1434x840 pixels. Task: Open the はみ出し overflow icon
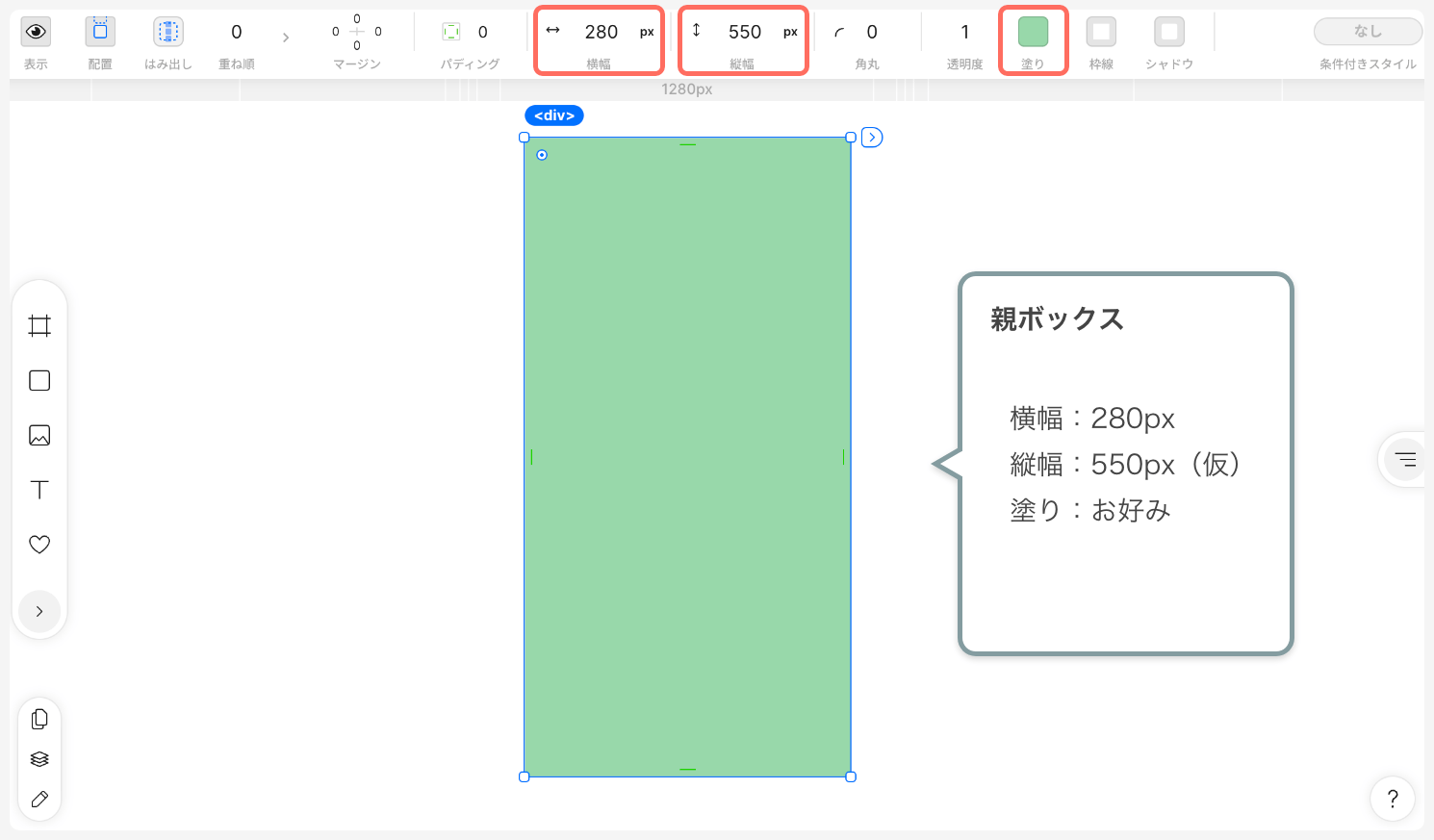(x=168, y=32)
